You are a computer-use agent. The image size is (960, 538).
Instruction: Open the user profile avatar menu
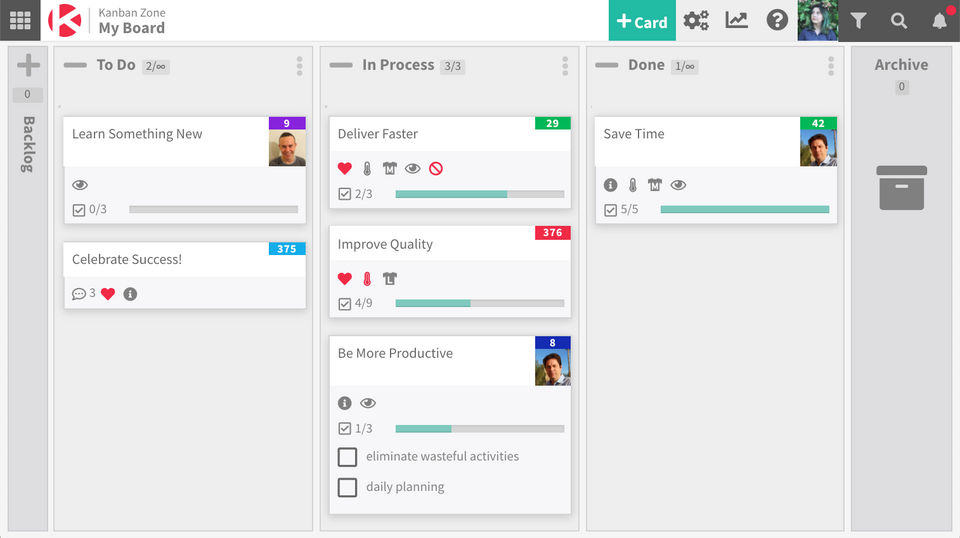[x=817, y=20]
